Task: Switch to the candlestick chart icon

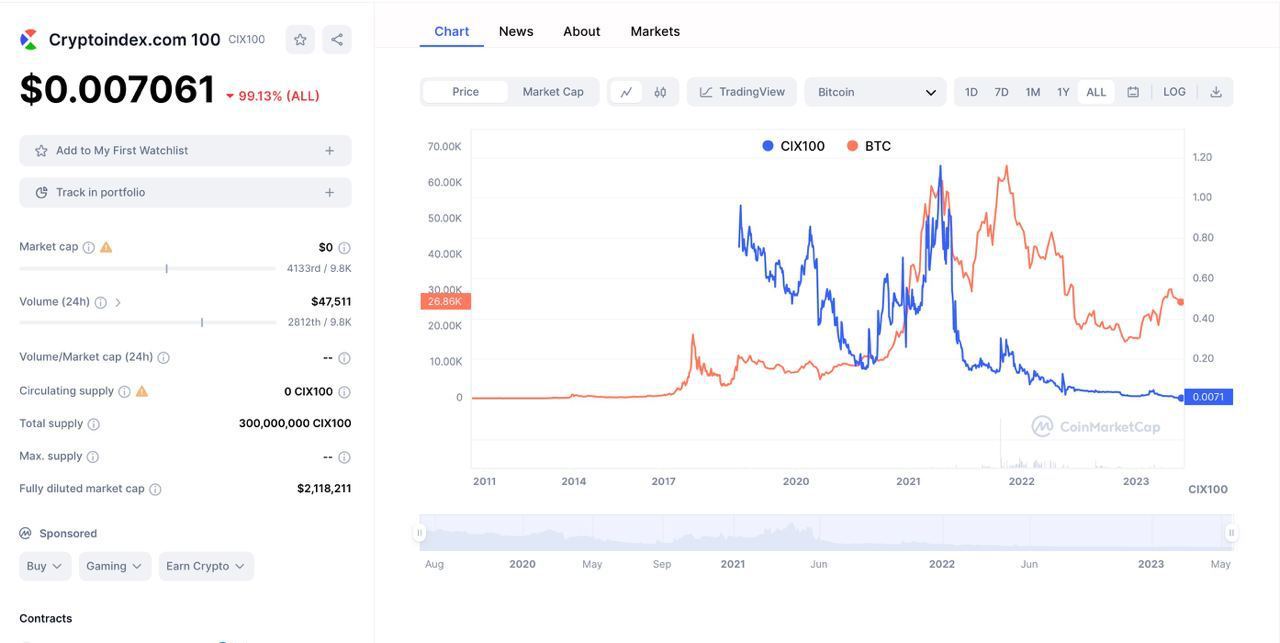Action: click(660, 92)
